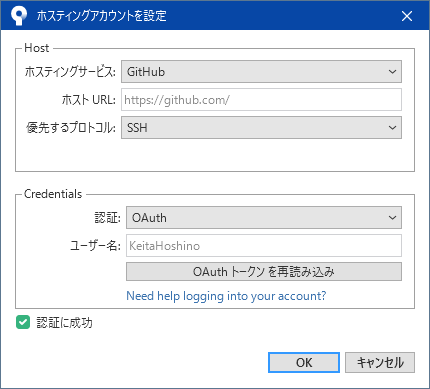Open authentication dropdown showing OAuth
430x389 pixels.
[x=264, y=217]
